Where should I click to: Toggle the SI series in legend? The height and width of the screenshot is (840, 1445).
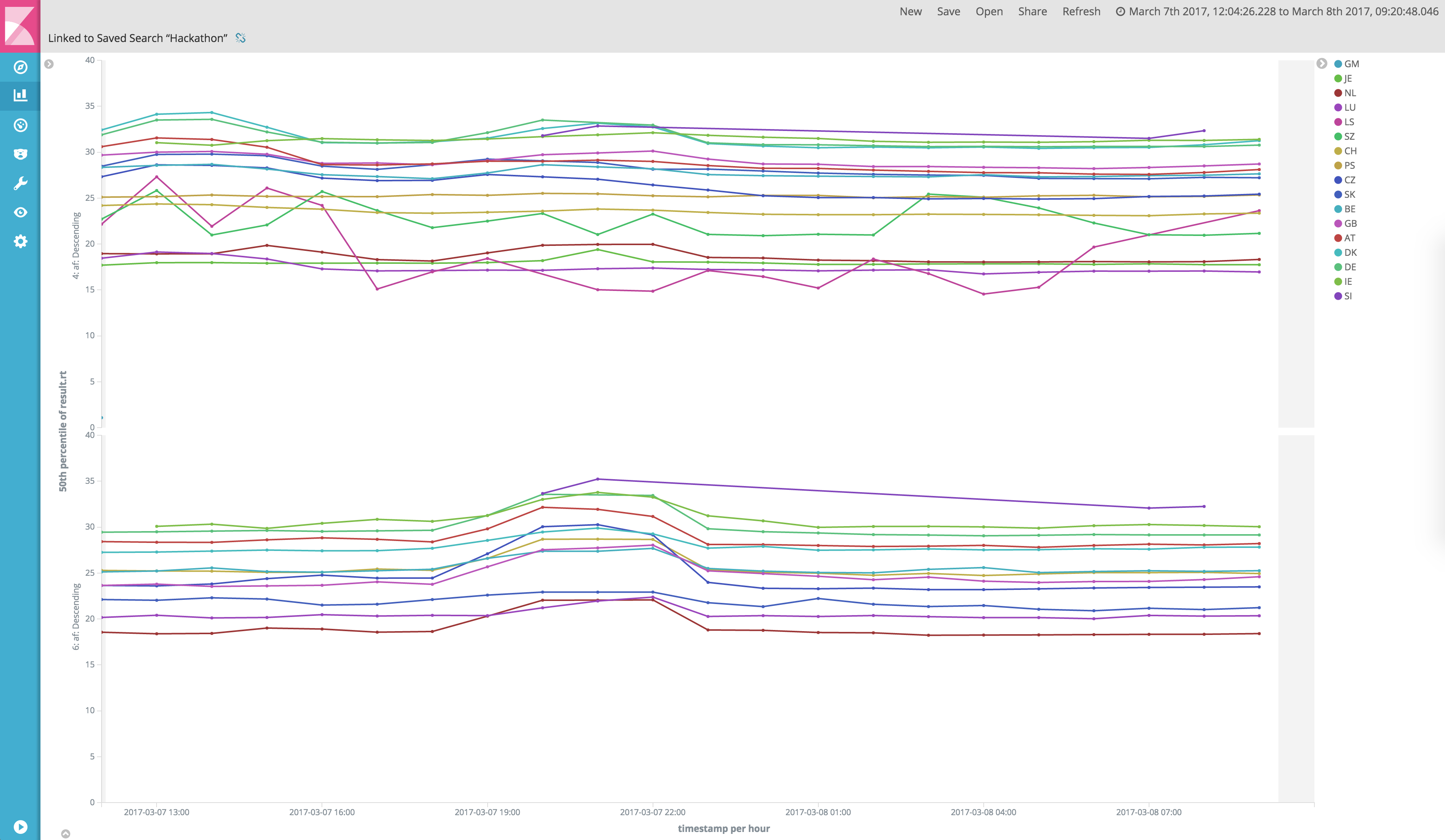pyautogui.click(x=1348, y=296)
